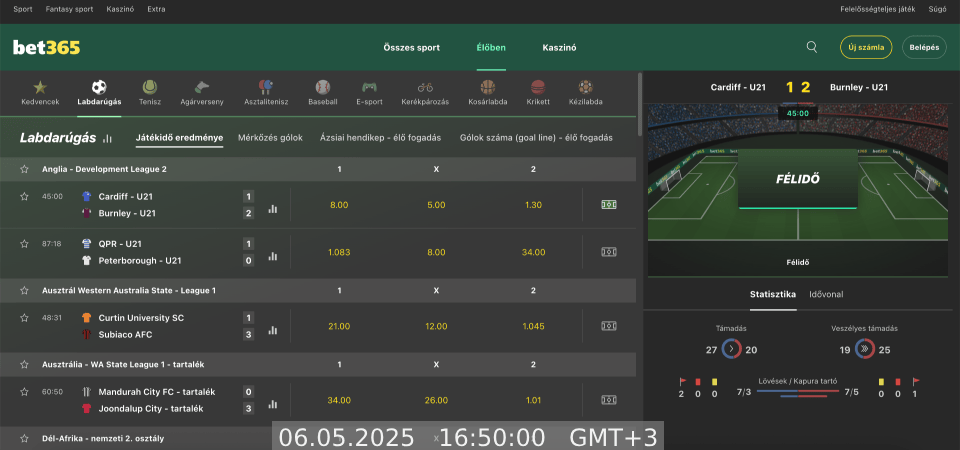The image size is (960, 450).
Task: Open the Fantasy sport top link
Action: coord(69,9)
